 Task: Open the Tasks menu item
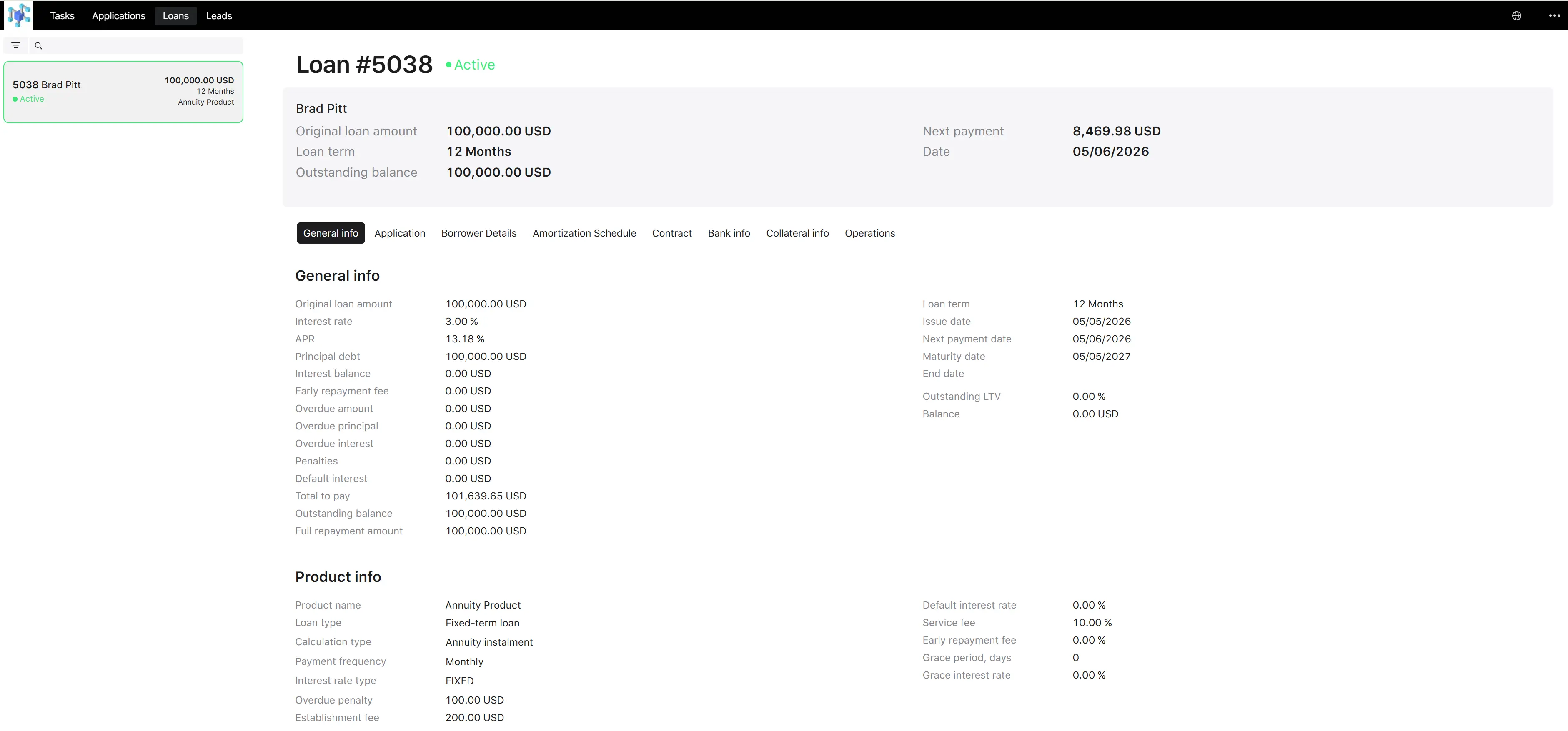click(62, 16)
